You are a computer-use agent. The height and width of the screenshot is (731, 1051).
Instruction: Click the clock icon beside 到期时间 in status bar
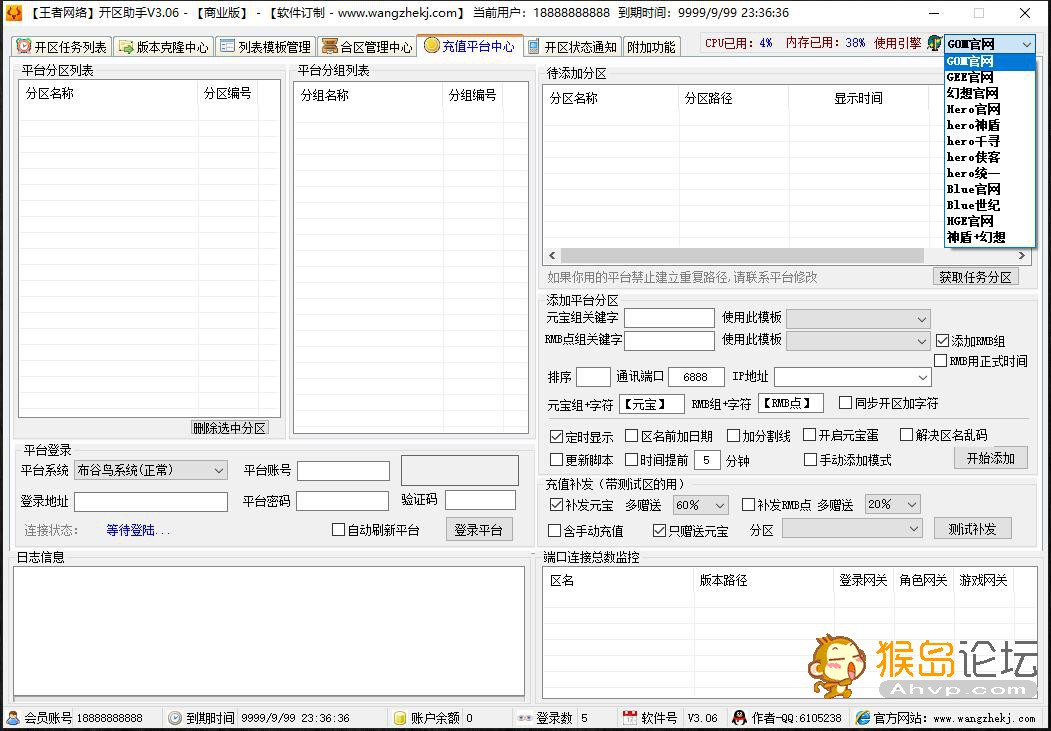175,718
